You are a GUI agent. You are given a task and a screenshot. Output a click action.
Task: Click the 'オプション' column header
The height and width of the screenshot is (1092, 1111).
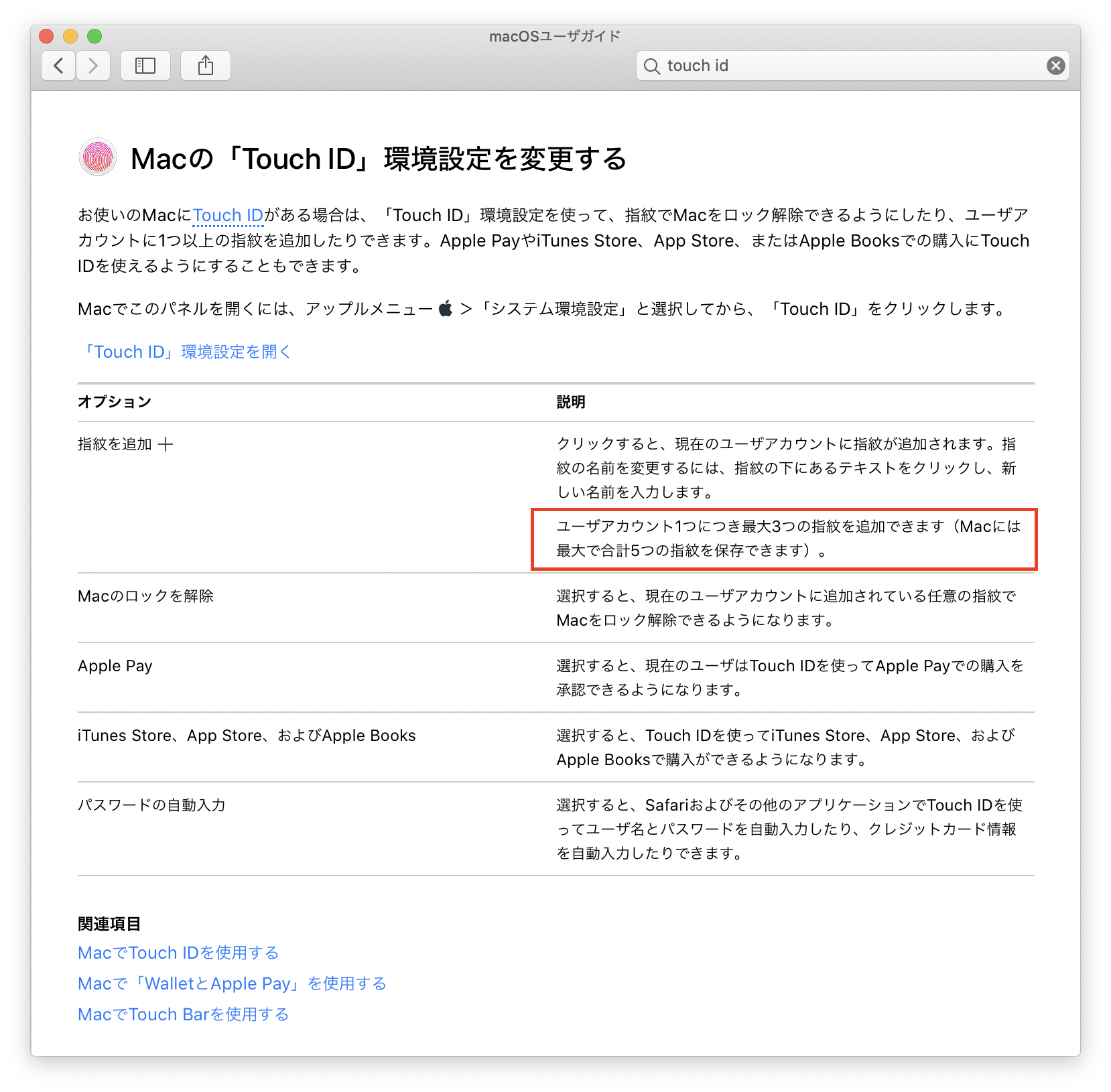pyautogui.click(x=115, y=402)
